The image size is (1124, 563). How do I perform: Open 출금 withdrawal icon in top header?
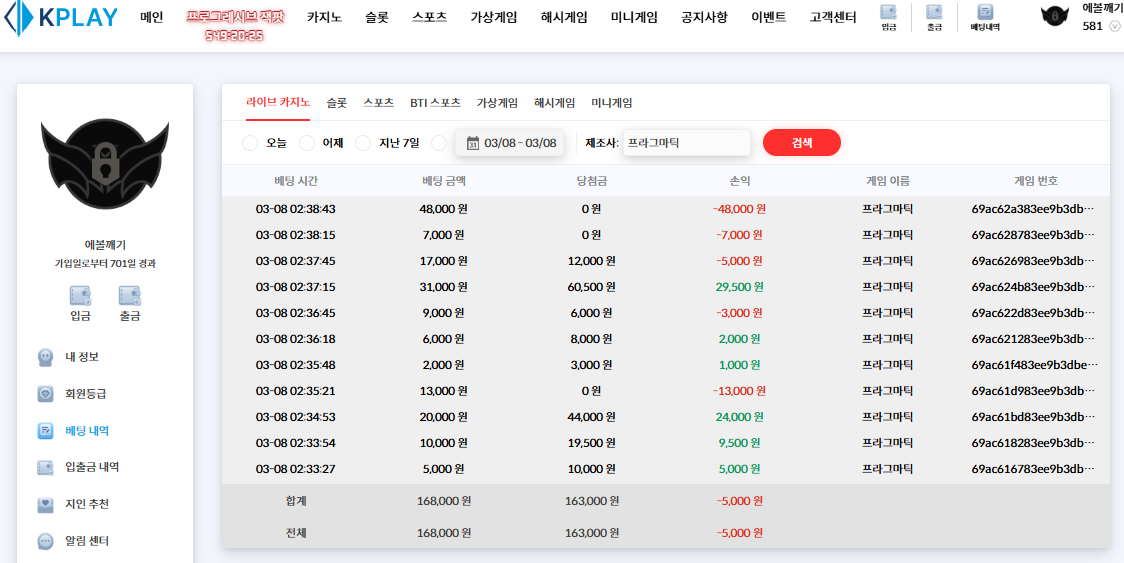[934, 17]
